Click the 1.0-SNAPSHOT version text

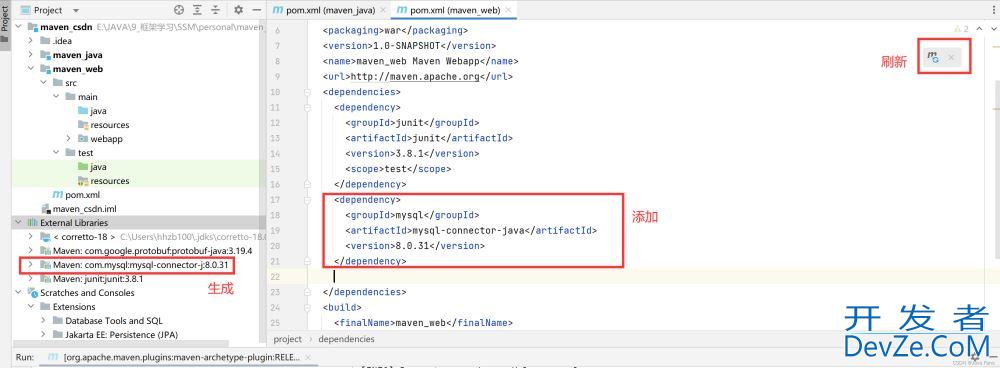pyautogui.click(x=407, y=46)
